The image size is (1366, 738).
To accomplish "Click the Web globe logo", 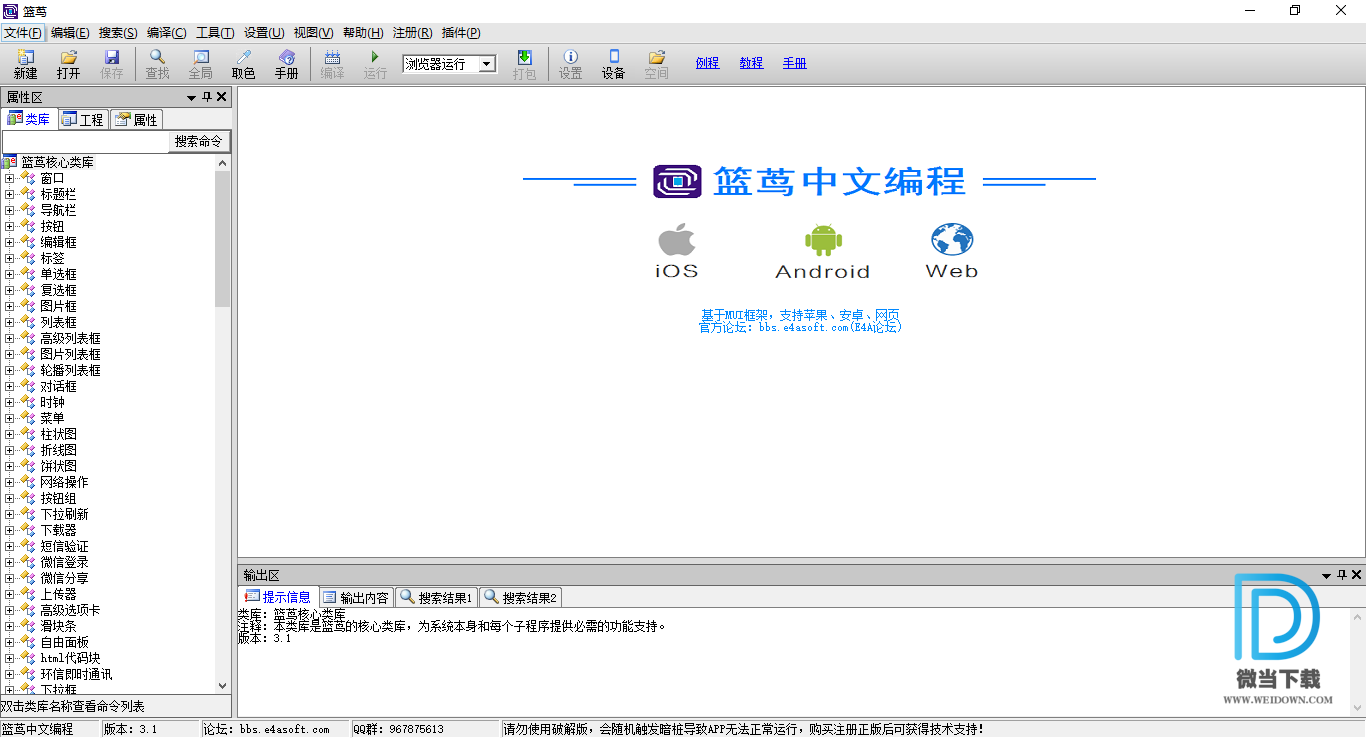I will (952, 240).
